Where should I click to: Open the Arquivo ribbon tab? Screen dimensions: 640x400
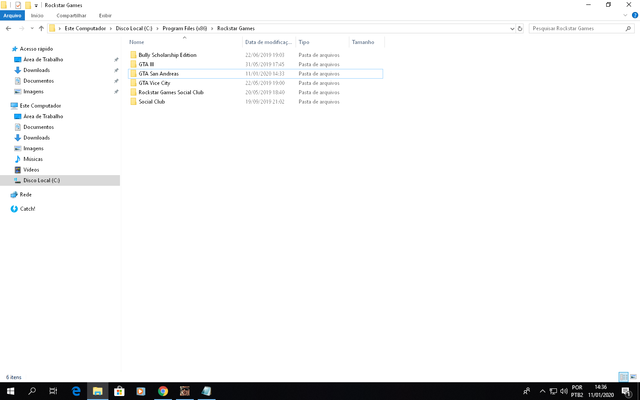[x=12, y=16]
